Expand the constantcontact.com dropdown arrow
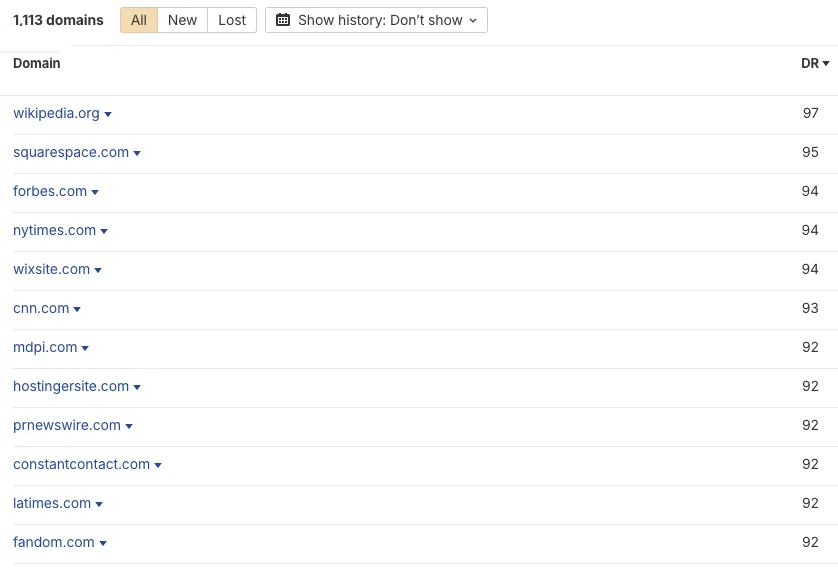838x570 pixels. click(x=158, y=465)
